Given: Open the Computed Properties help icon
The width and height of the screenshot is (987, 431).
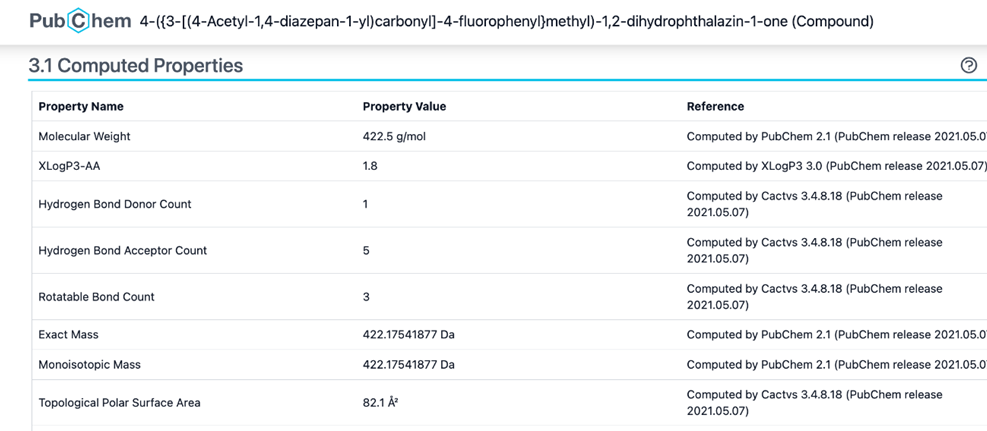Looking at the screenshot, I should click(x=968, y=65).
